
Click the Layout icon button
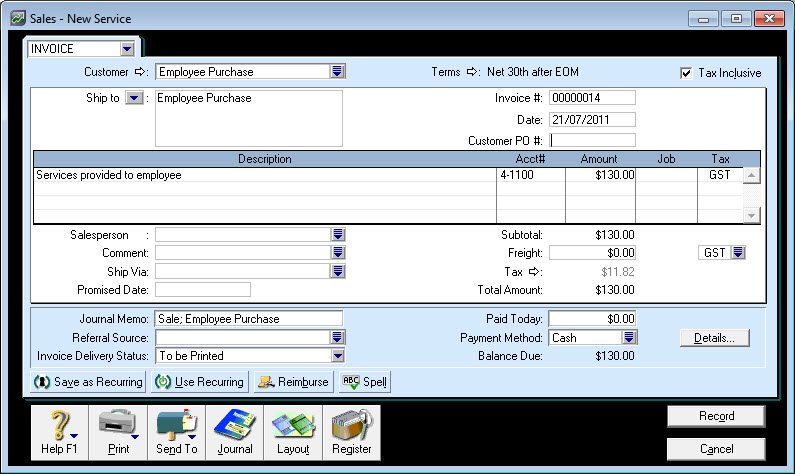[293, 433]
